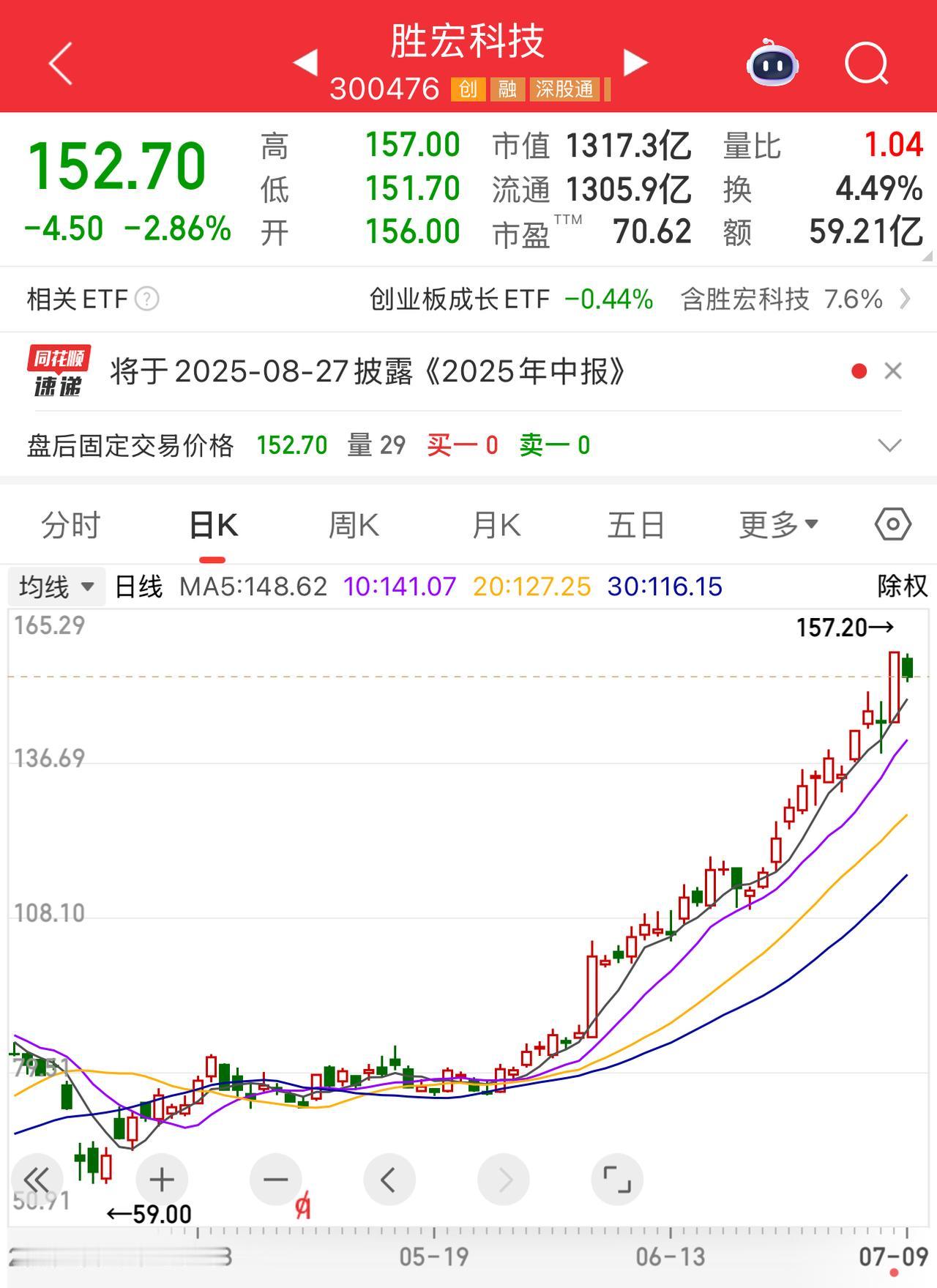
Task: Tap 买一 0 in after-hours row
Action: [463, 445]
